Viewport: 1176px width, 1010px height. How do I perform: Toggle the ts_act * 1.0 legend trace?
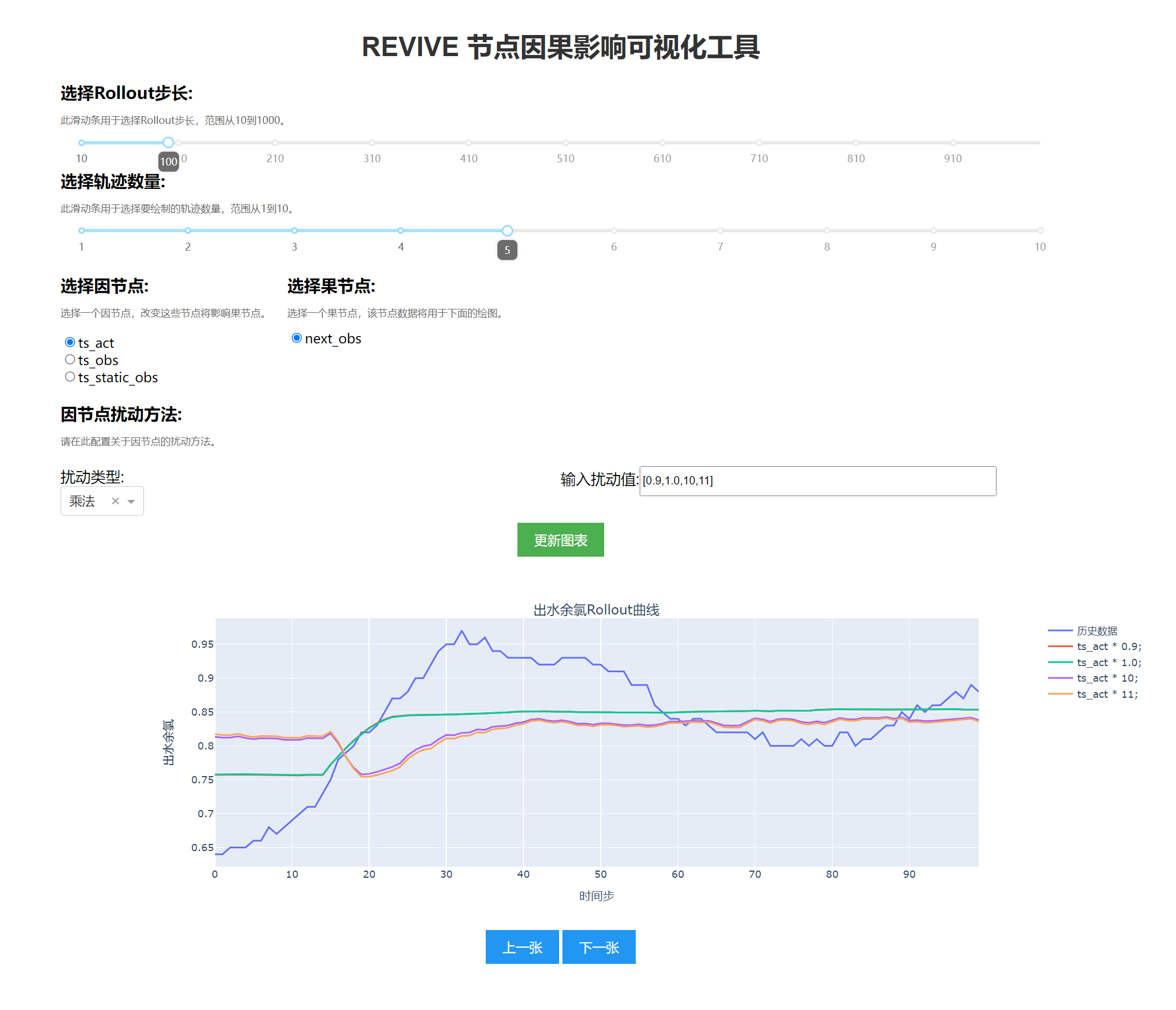(1095, 662)
